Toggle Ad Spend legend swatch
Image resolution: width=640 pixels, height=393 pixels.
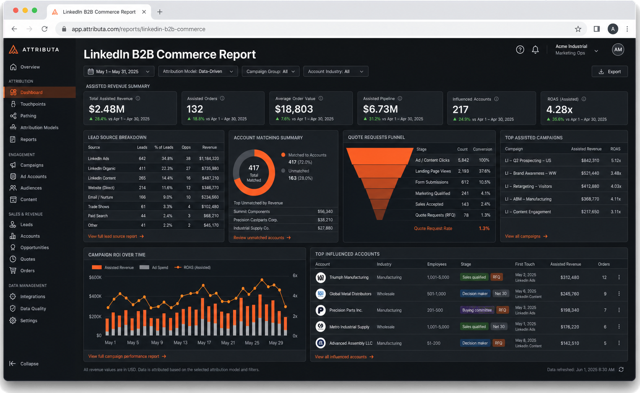tap(144, 267)
